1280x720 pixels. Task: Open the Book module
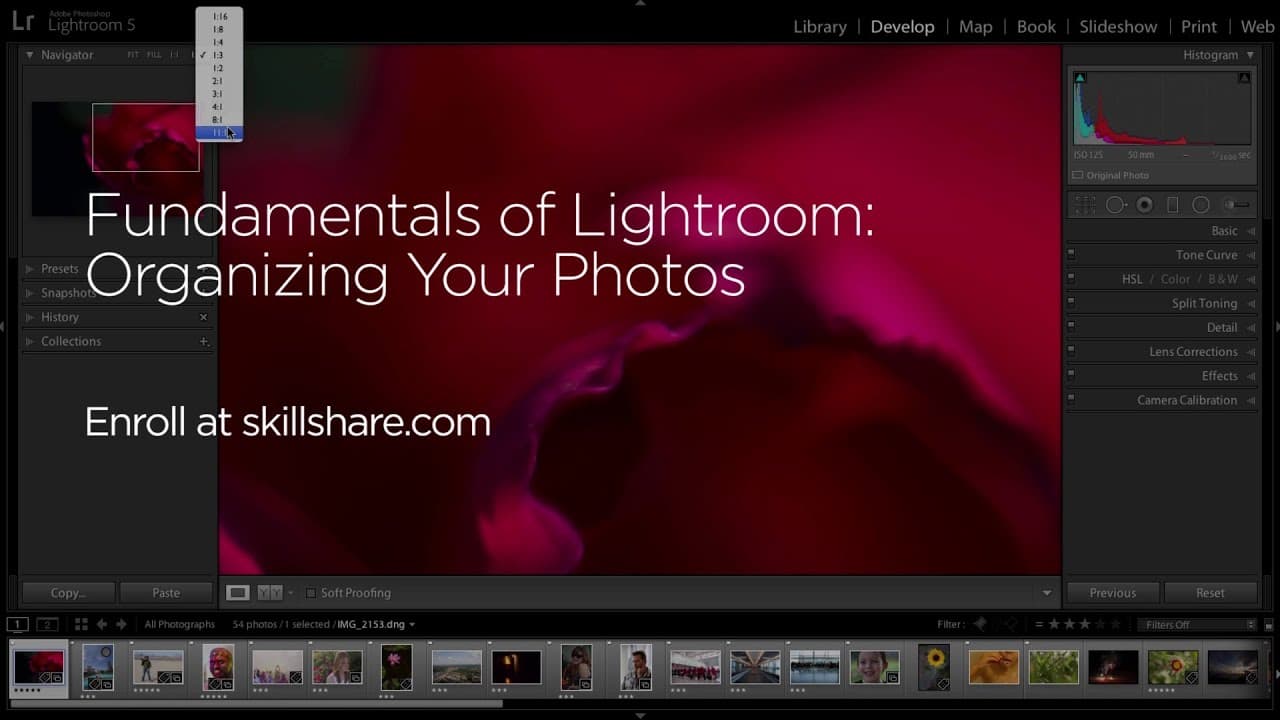(x=1036, y=27)
